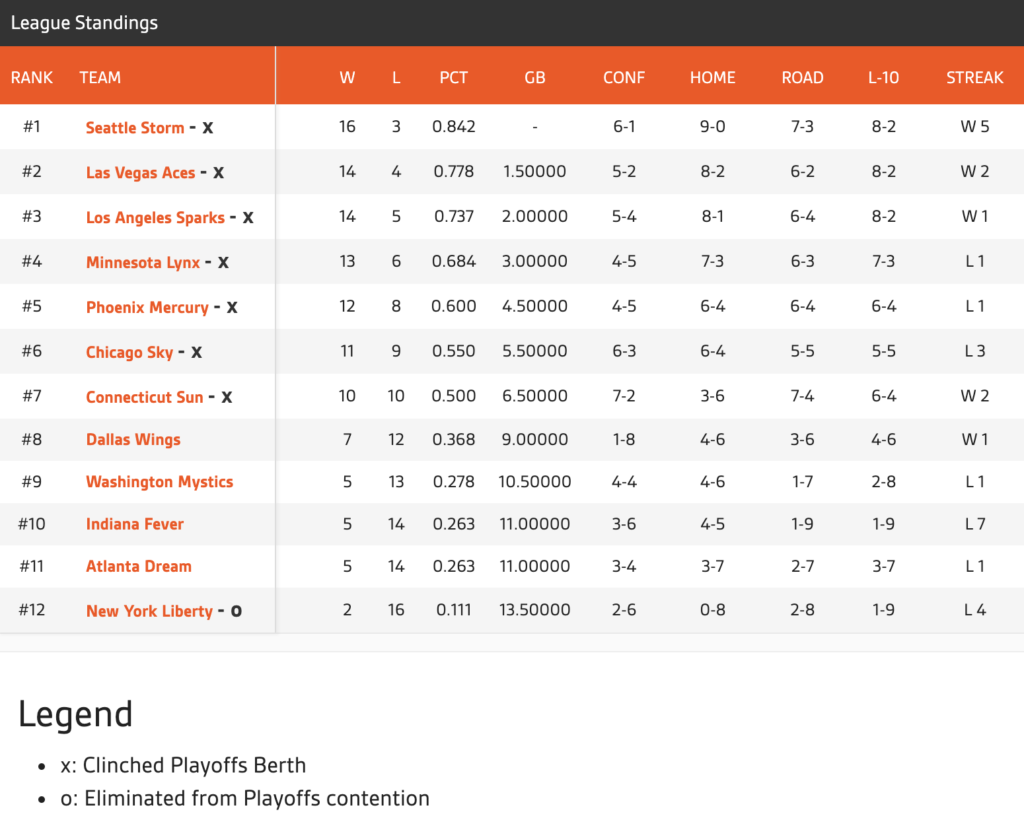Click Connecticut Sun's conference record 7-2

tap(624, 396)
